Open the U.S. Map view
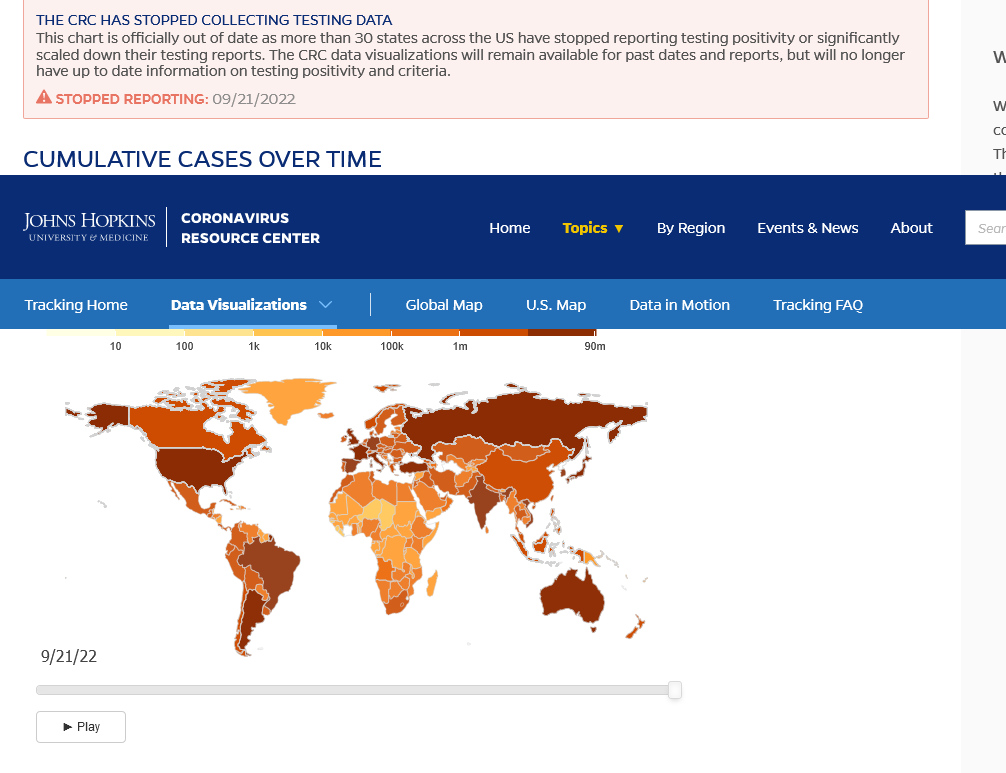Screen dimensions: 1006x773 tap(556, 305)
